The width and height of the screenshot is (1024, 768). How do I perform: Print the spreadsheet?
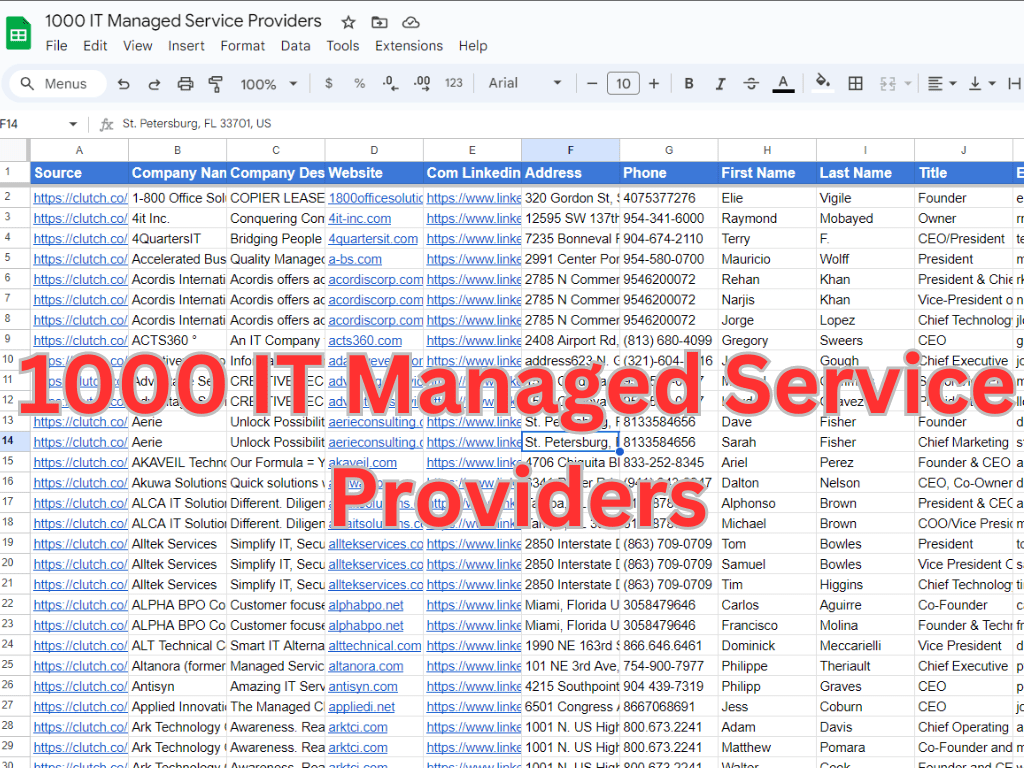185,84
